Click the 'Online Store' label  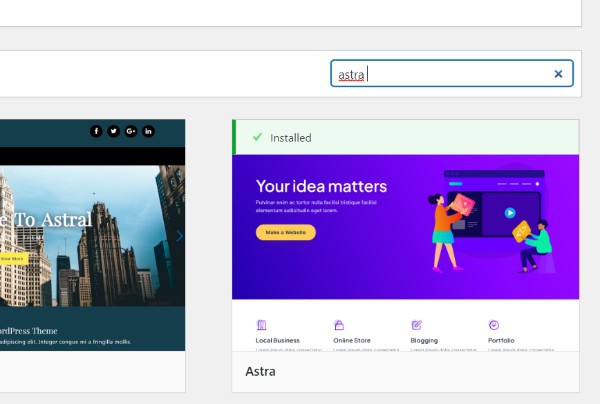click(x=352, y=340)
